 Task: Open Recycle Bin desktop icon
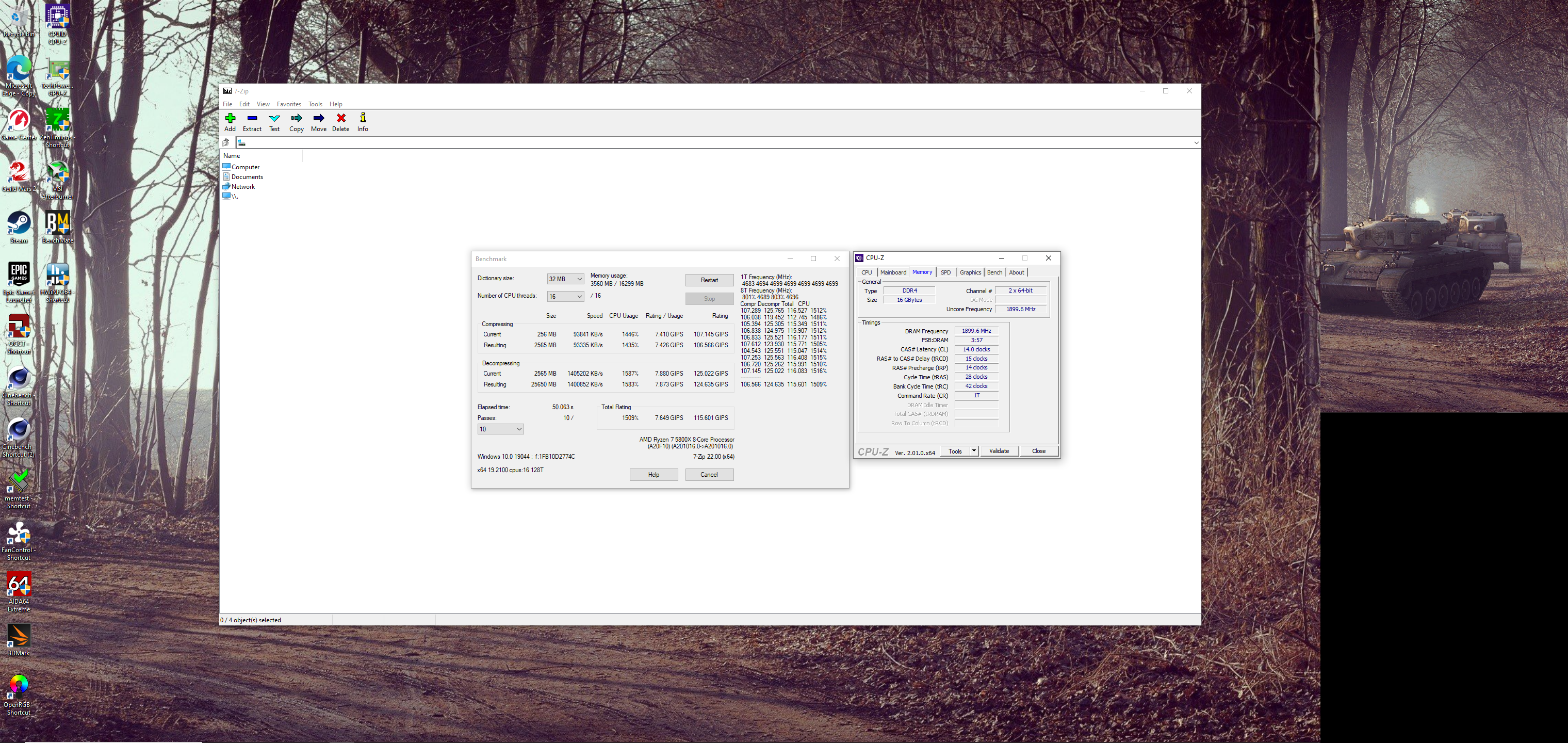click(19, 22)
